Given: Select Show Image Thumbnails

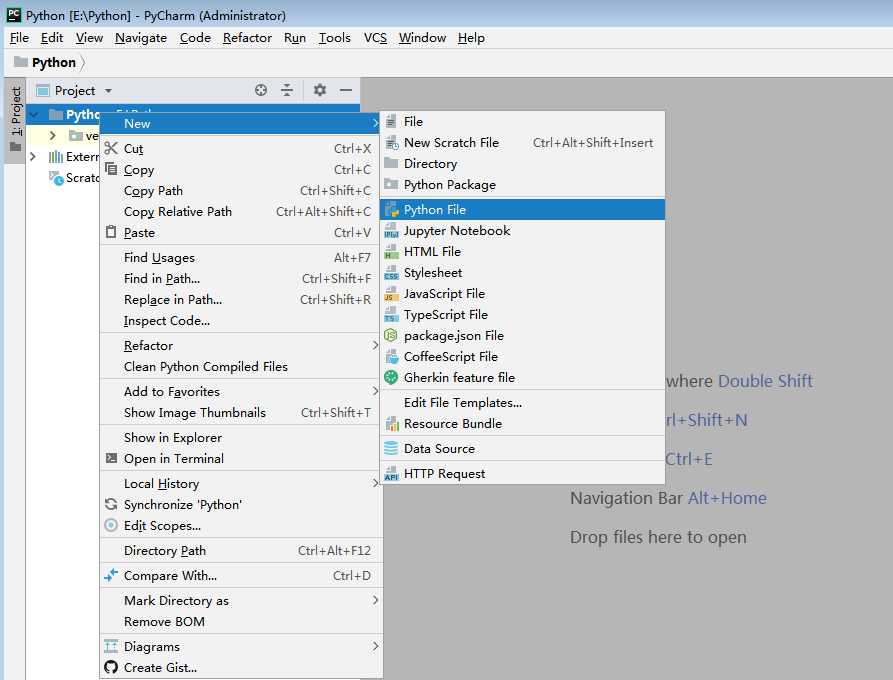Looking at the screenshot, I should pos(240,412).
